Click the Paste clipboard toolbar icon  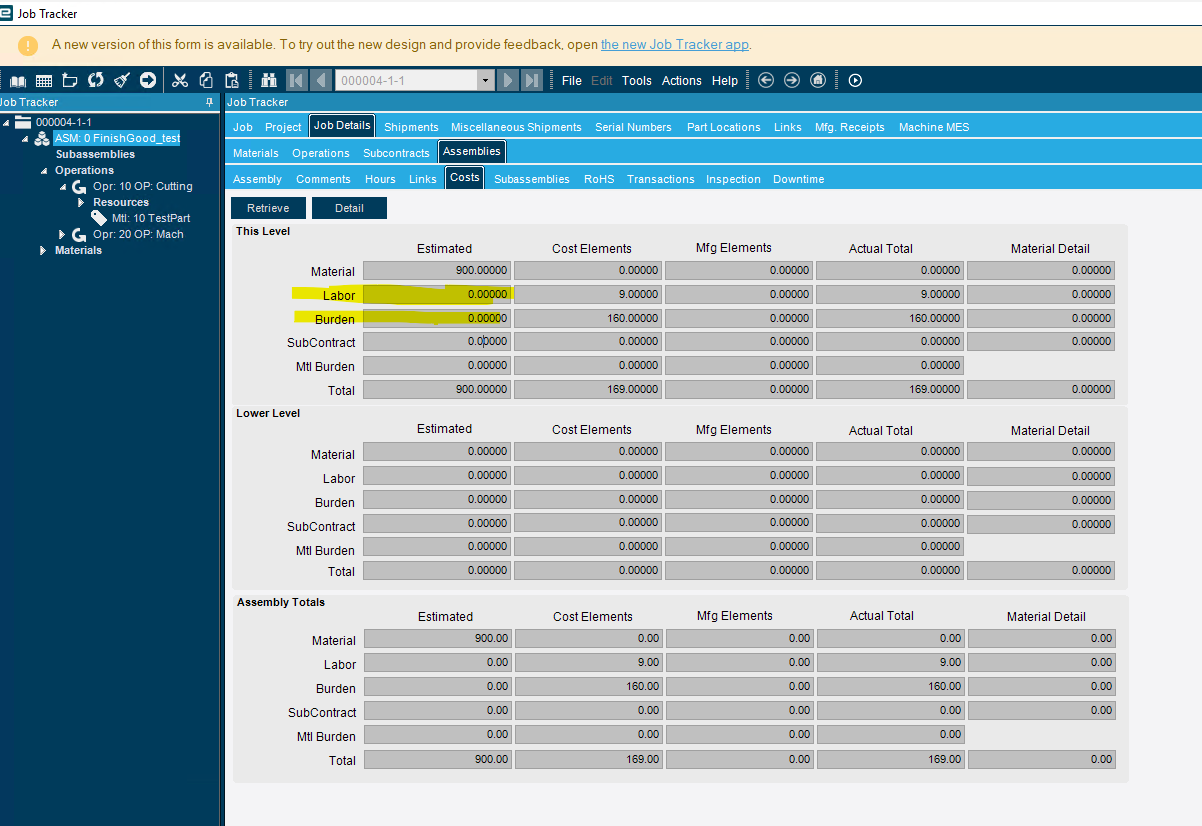click(232, 80)
